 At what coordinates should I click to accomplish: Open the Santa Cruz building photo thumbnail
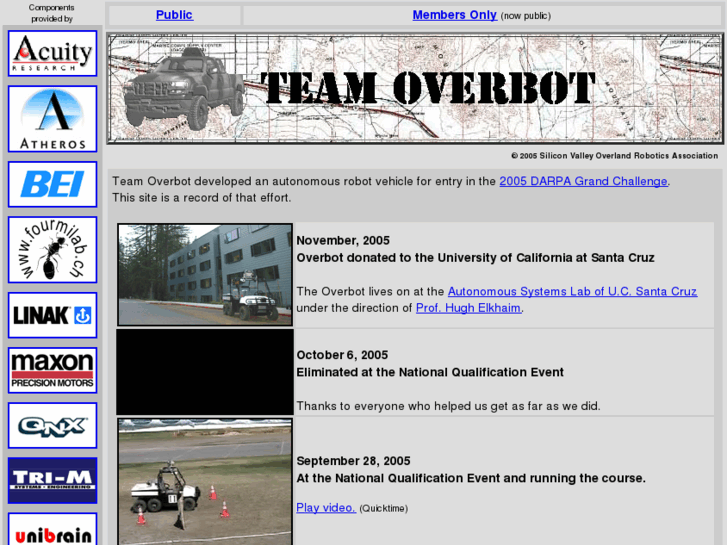click(x=205, y=275)
